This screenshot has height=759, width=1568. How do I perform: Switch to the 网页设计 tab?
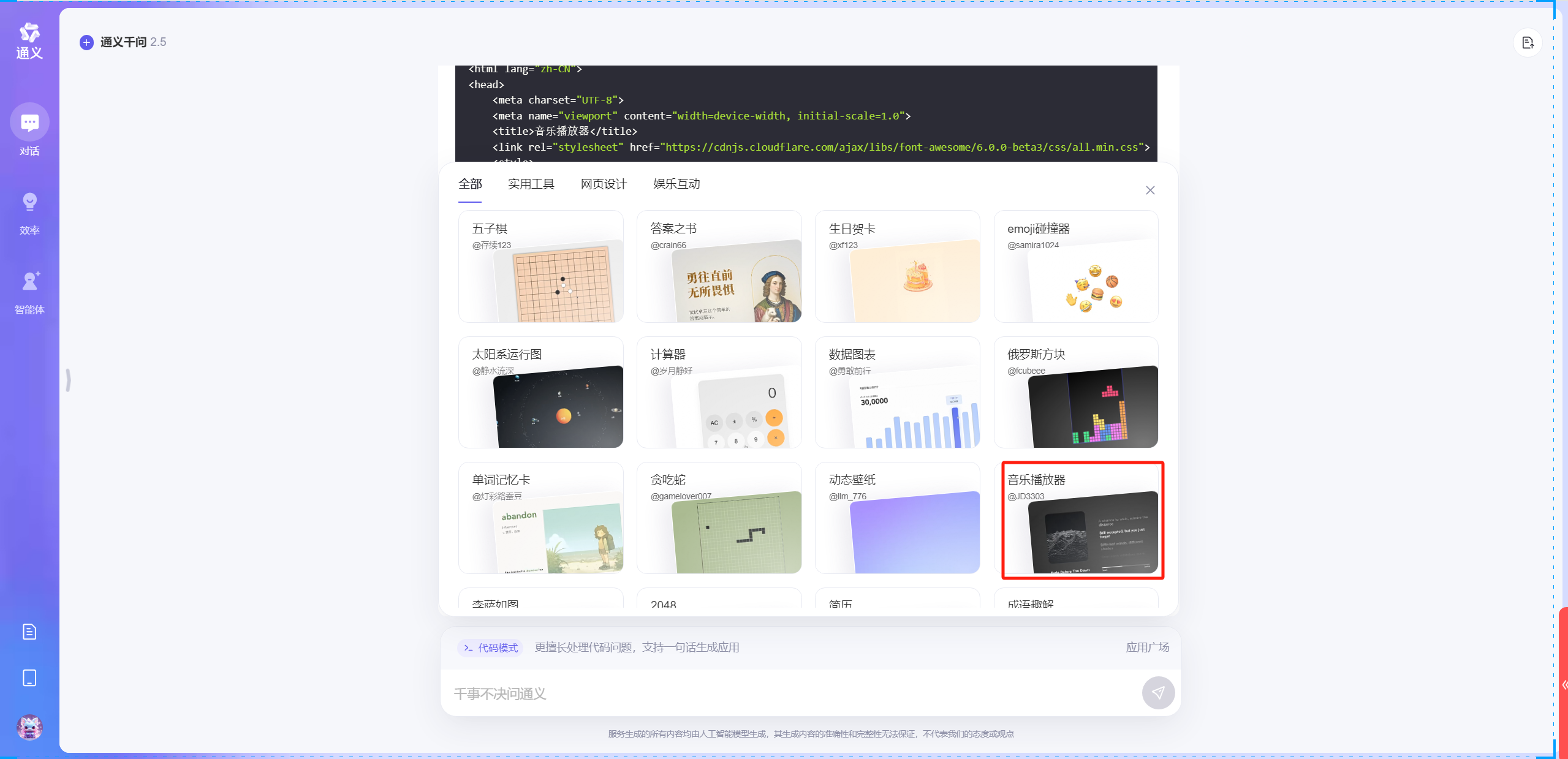(604, 184)
